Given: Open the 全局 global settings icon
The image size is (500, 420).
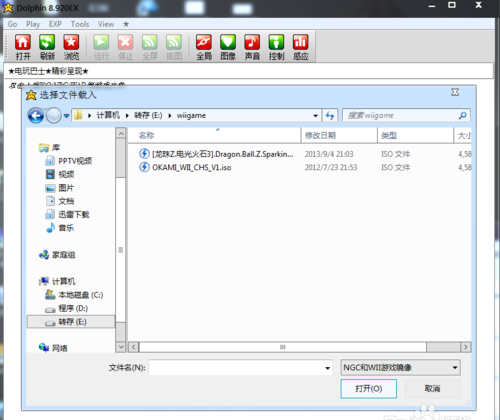Looking at the screenshot, I should click(204, 47).
